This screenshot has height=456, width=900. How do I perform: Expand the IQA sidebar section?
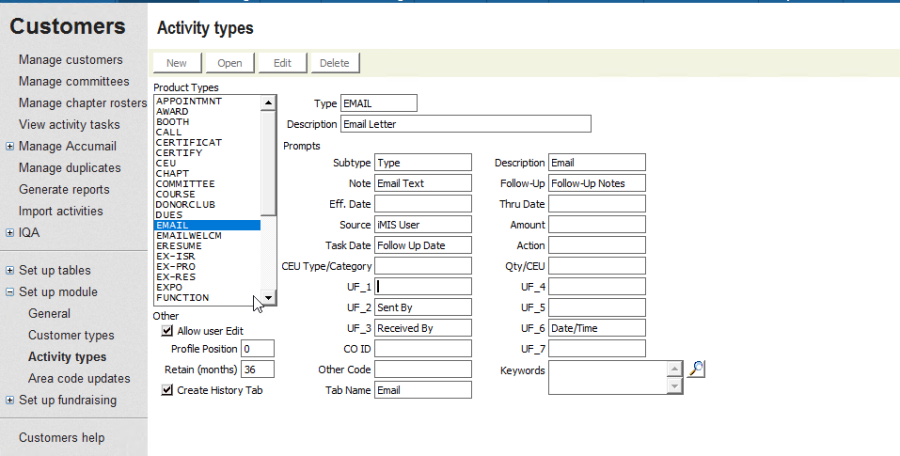coord(9,233)
